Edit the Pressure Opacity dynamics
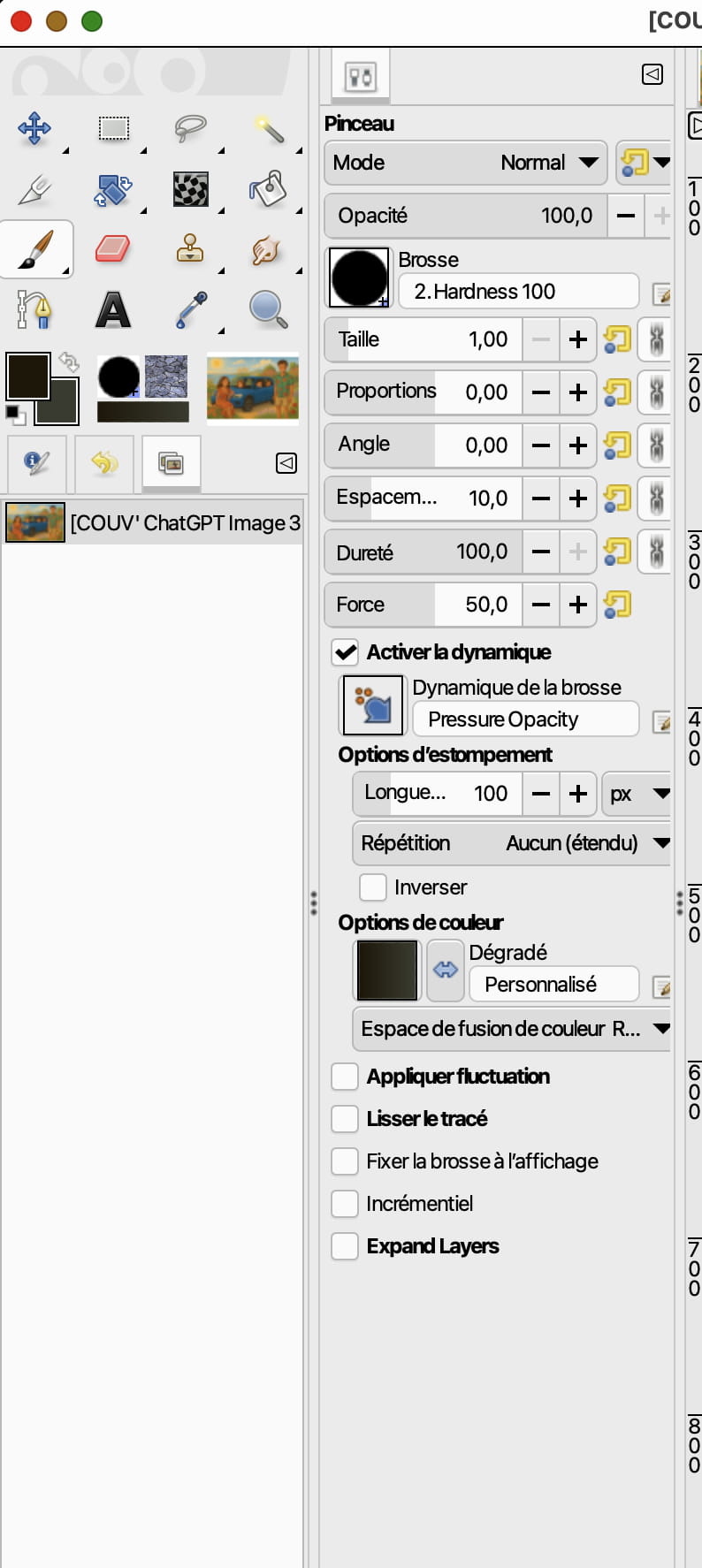702x1568 pixels. click(x=660, y=721)
